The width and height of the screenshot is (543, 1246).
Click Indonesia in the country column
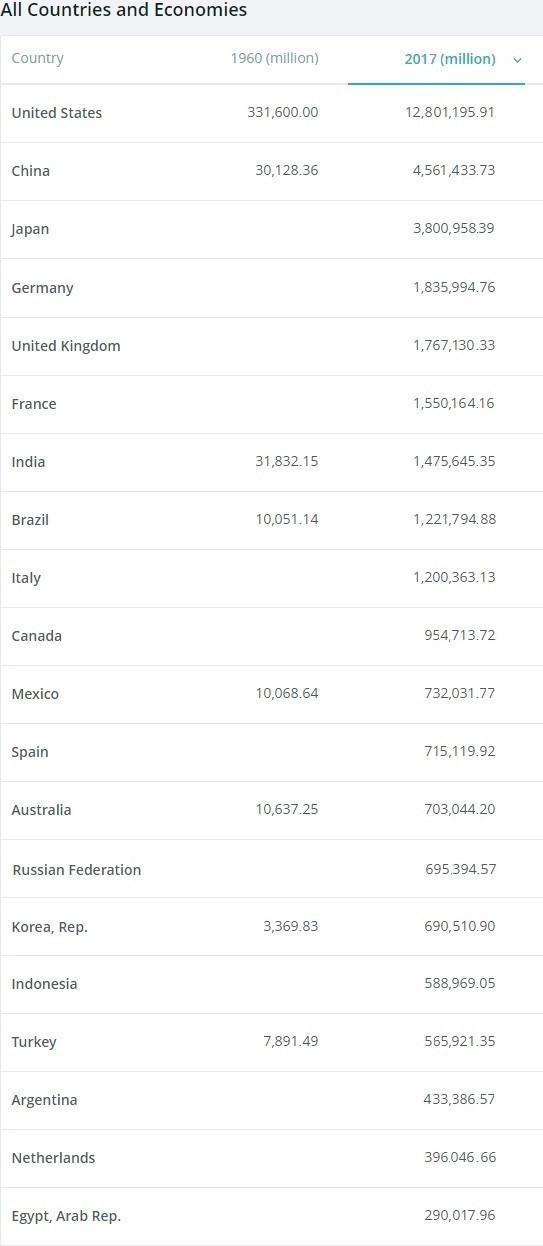[44, 984]
